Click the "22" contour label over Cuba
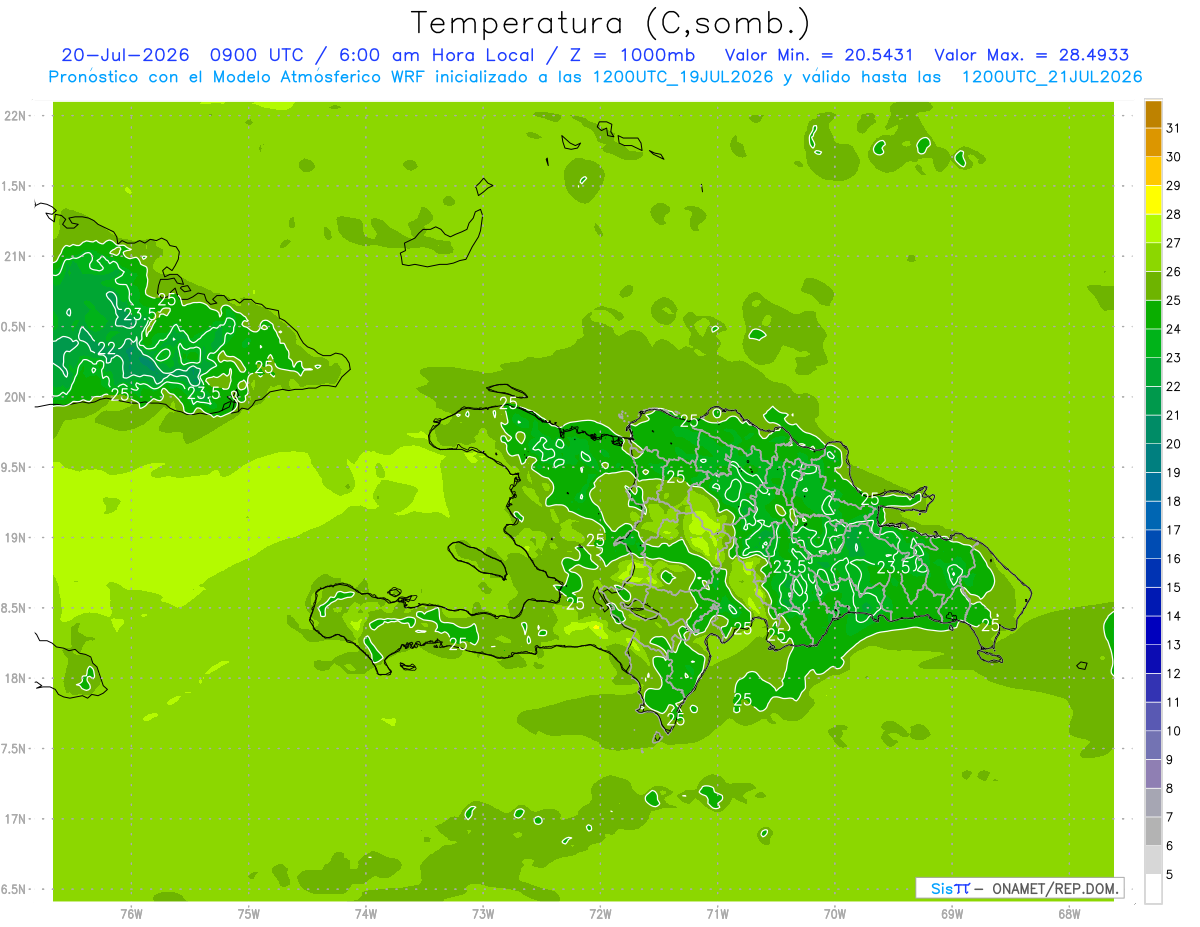The image size is (1200, 927). pyautogui.click(x=105, y=347)
